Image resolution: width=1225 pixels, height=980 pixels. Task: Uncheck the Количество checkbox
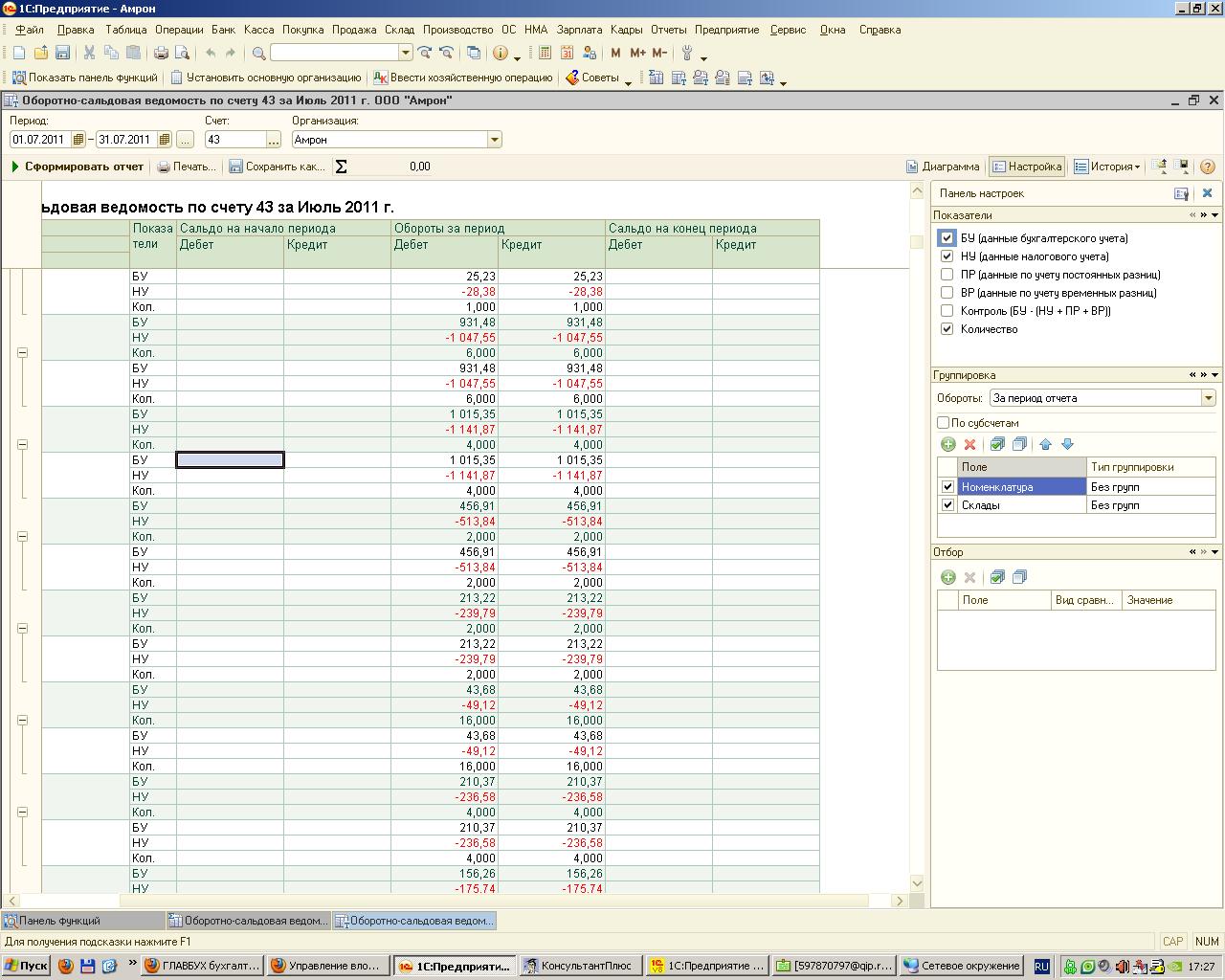(947, 329)
